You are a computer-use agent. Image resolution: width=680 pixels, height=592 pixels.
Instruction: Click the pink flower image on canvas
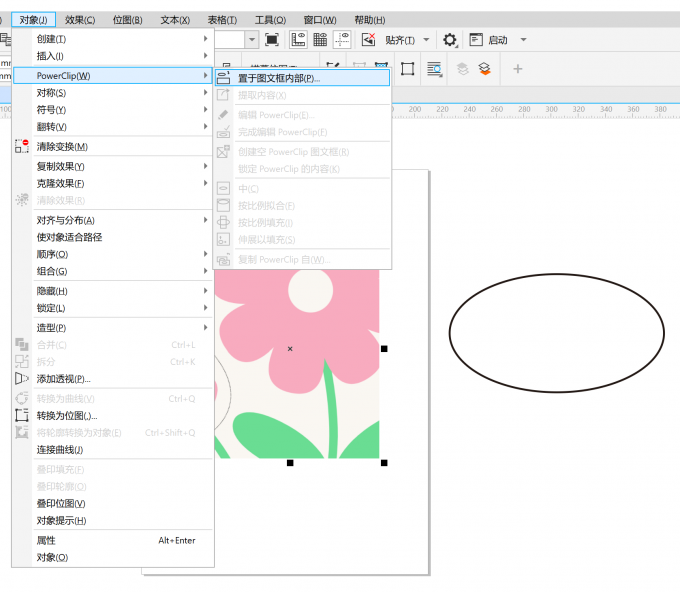(297, 363)
